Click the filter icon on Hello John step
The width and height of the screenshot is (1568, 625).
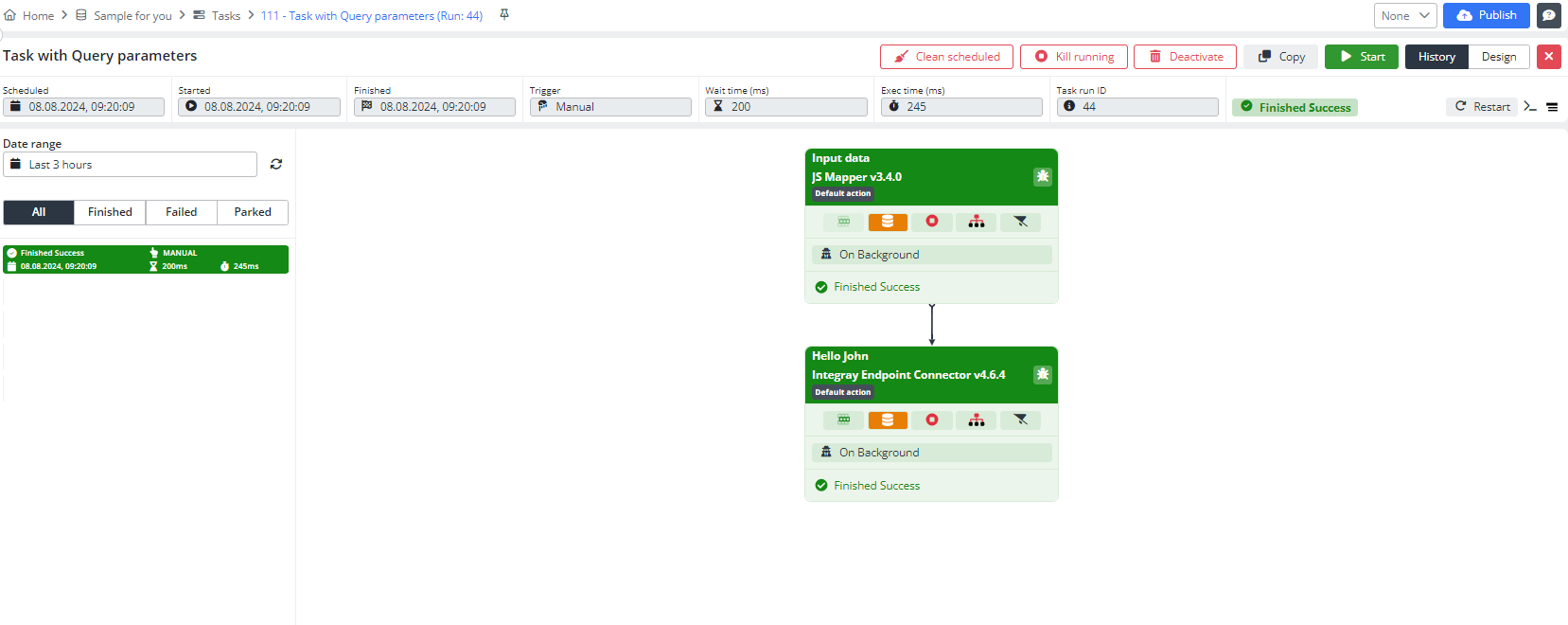coord(1020,420)
